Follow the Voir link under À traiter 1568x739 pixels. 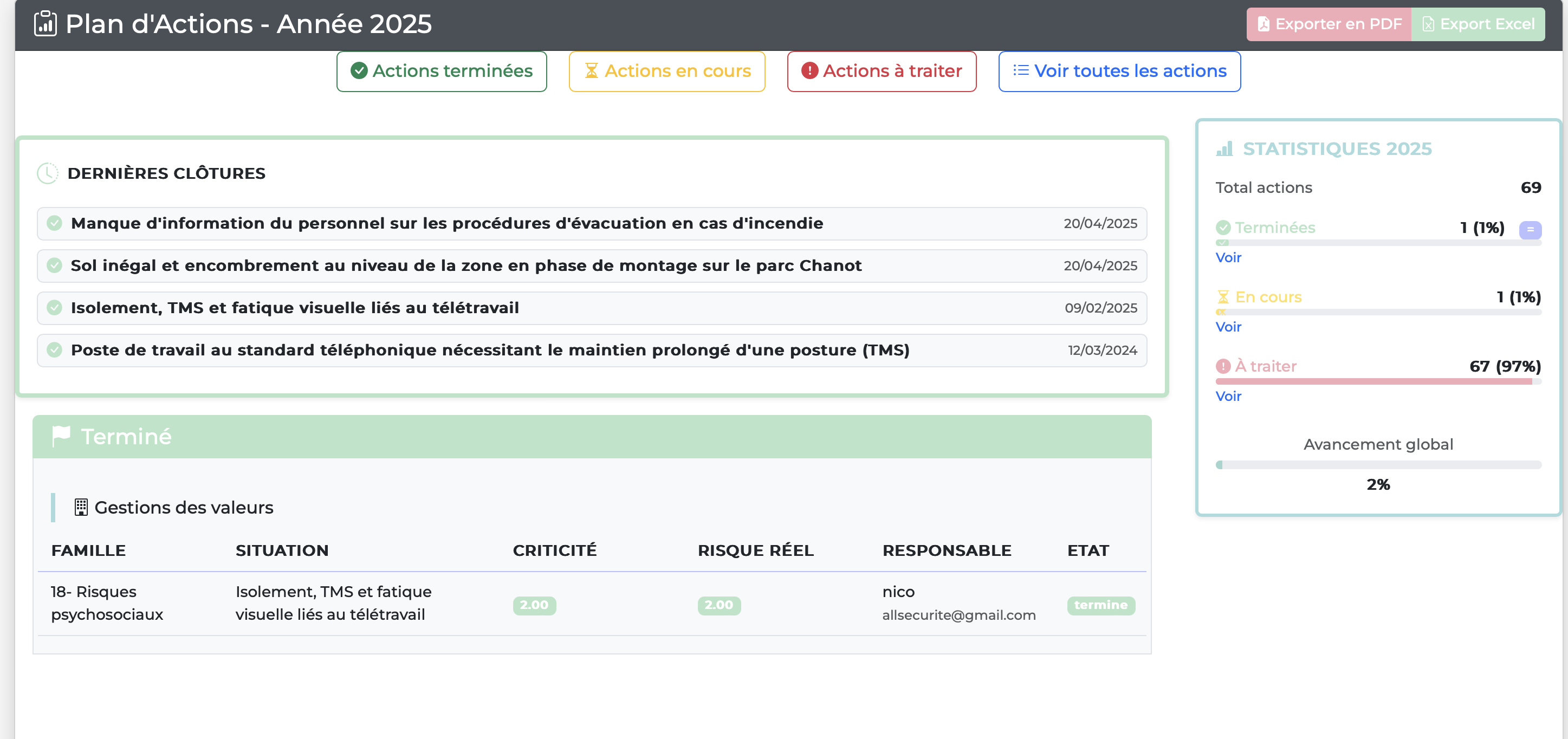[x=1228, y=396]
